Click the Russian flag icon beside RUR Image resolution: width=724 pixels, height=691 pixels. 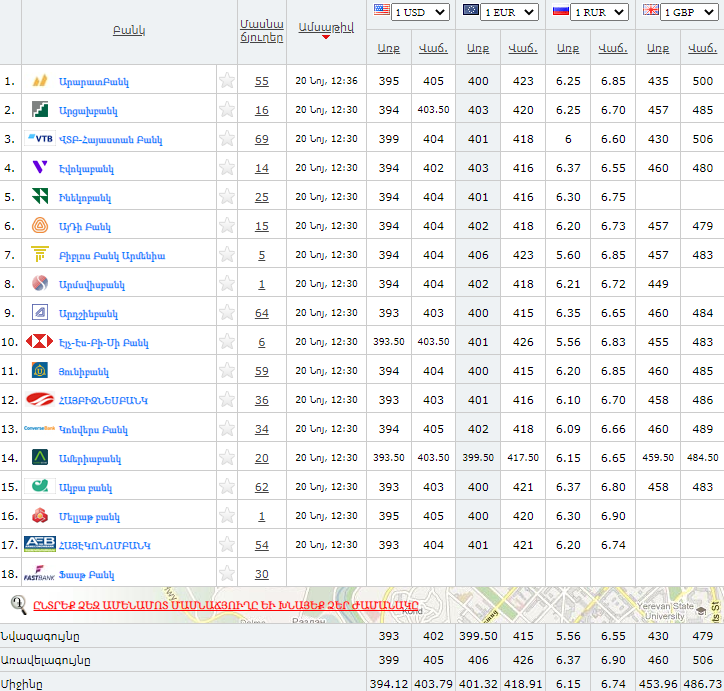click(561, 10)
